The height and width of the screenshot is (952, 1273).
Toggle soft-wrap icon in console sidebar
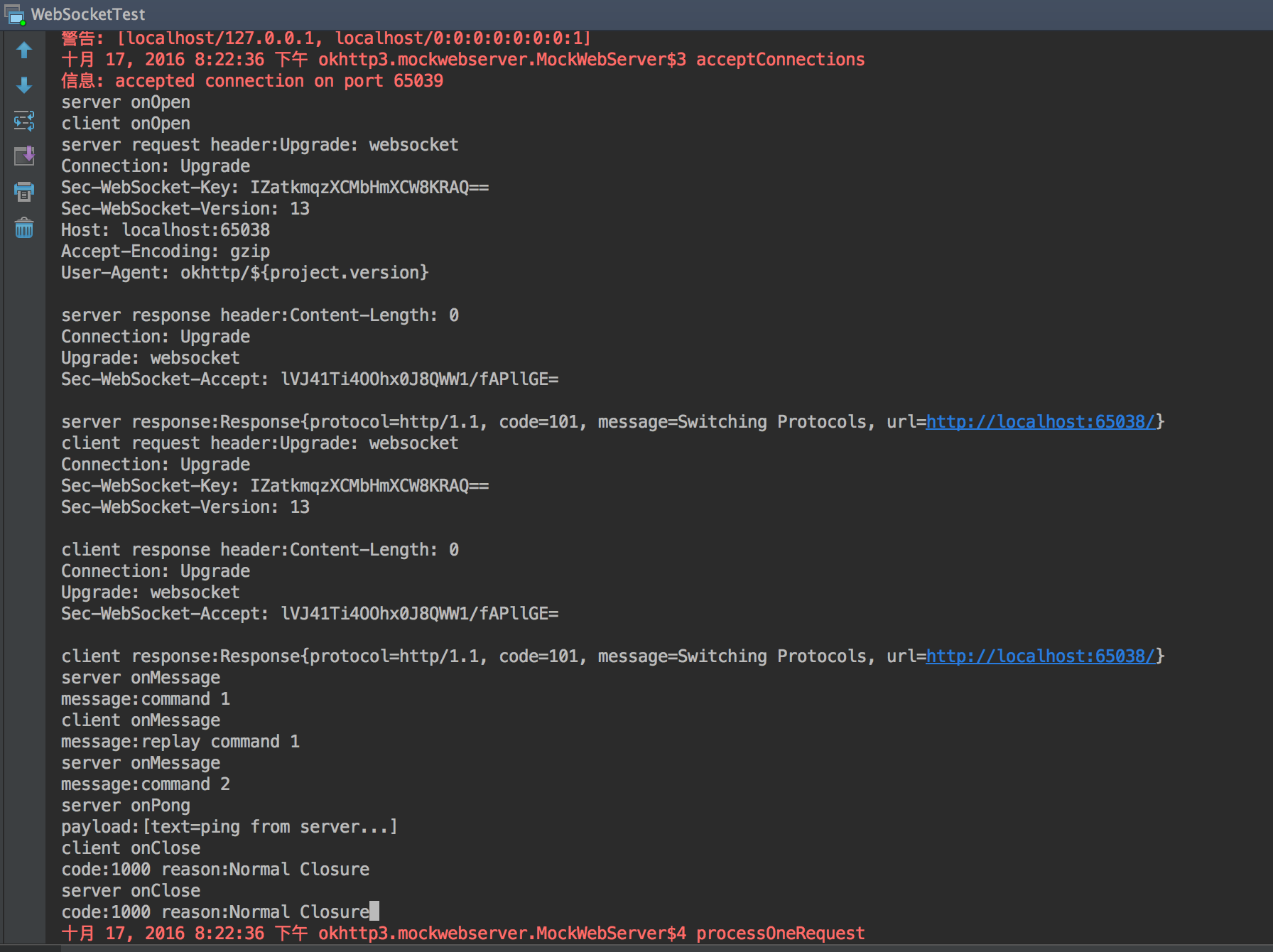[x=24, y=121]
